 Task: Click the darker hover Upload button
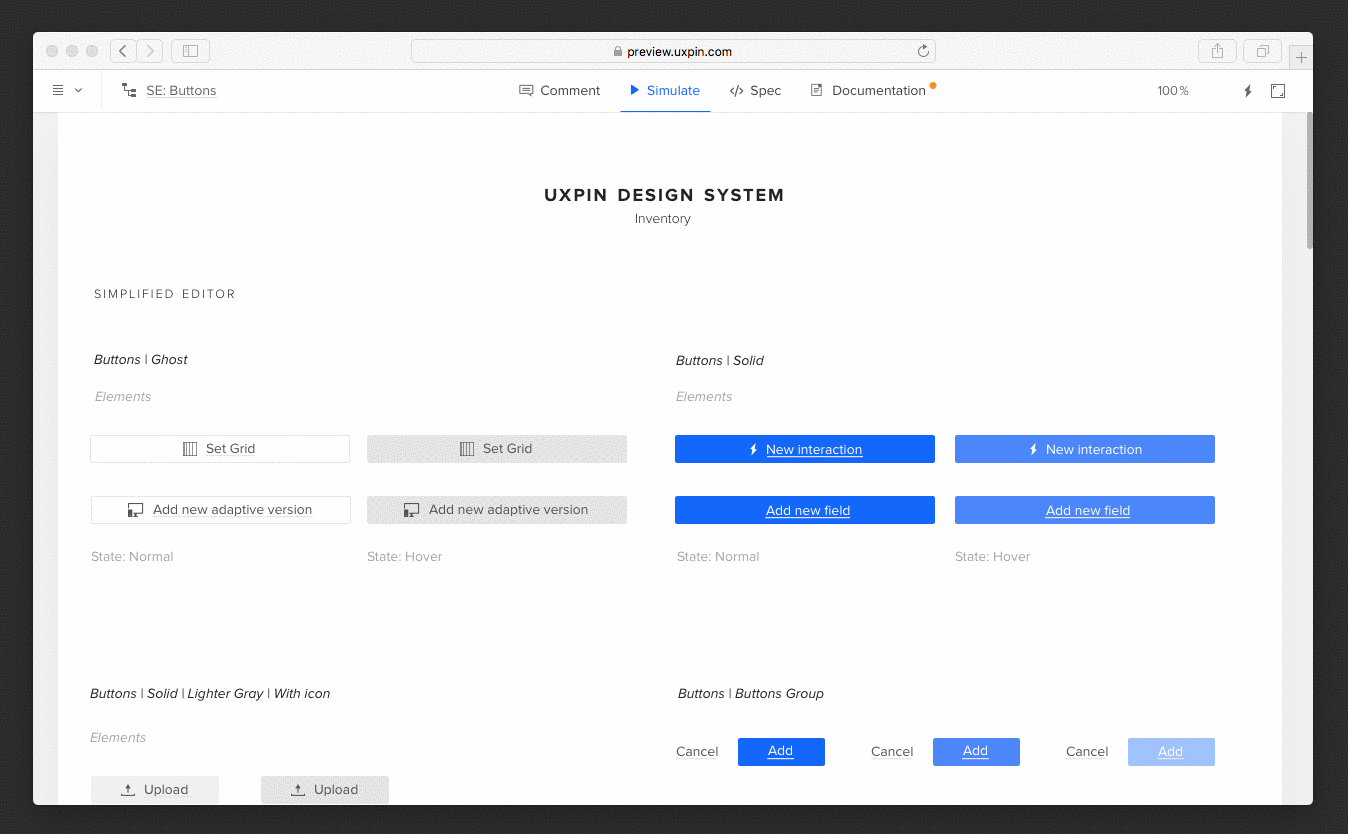point(325,789)
